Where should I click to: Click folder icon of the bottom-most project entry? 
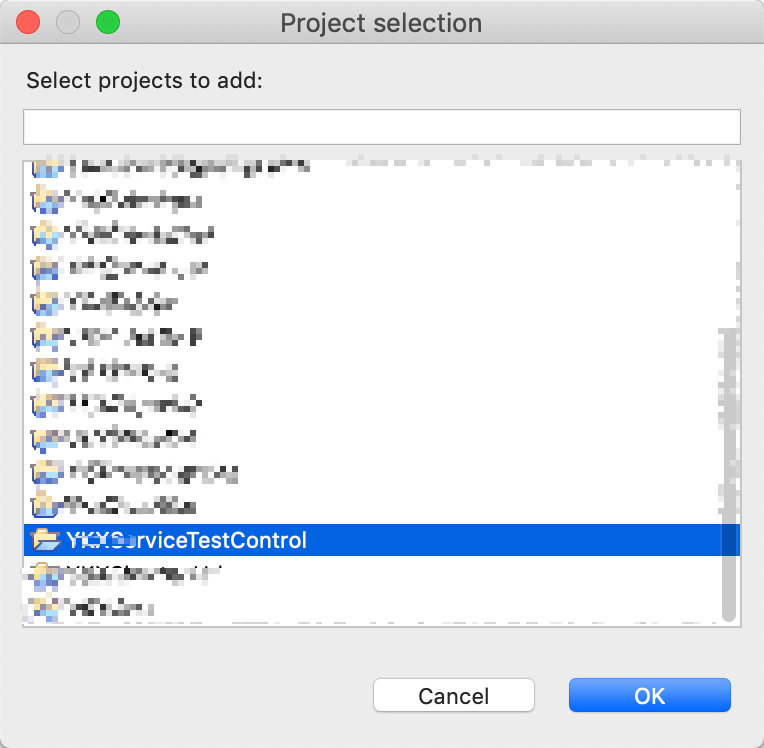point(45,606)
